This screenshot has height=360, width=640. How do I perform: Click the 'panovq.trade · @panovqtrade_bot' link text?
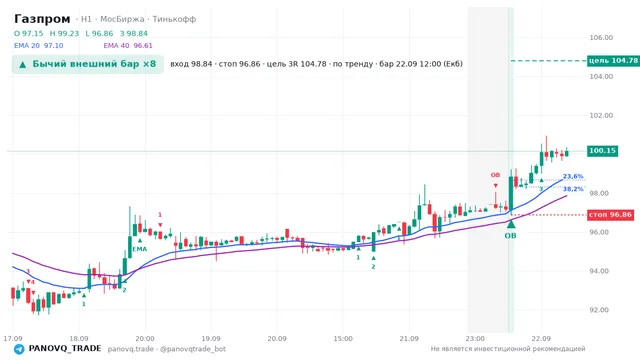pyautogui.click(x=167, y=349)
